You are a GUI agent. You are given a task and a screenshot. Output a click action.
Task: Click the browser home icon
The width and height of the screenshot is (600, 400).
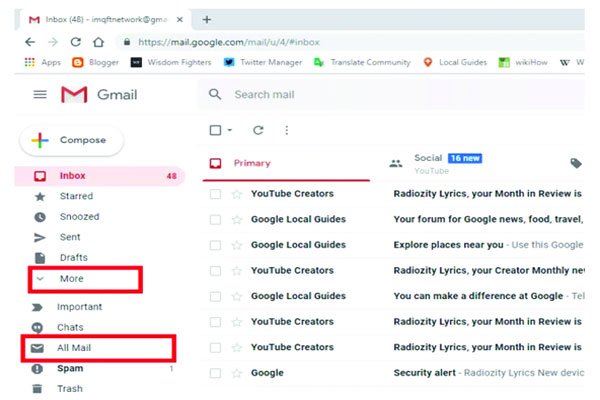click(98, 42)
